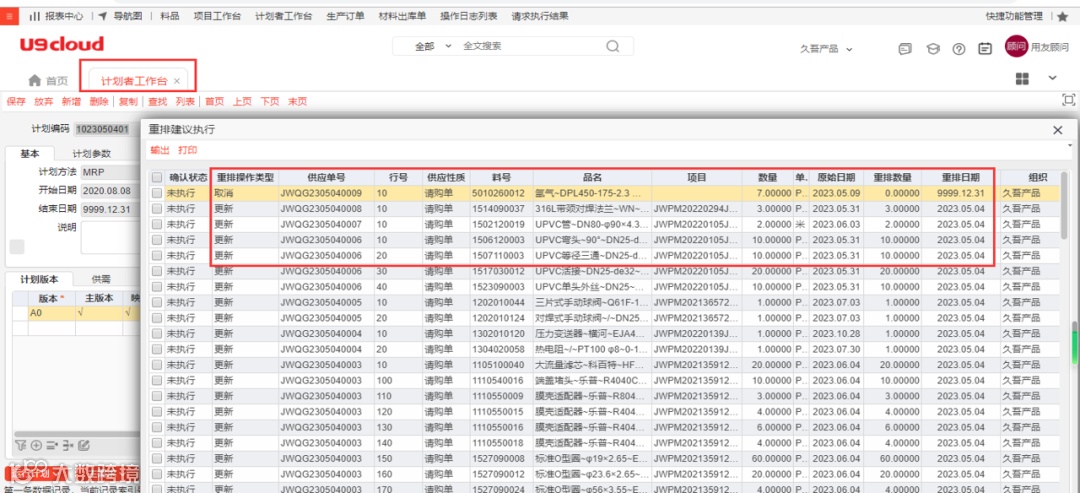
Task: Click the search magnifier icon
Action: (x=612, y=46)
